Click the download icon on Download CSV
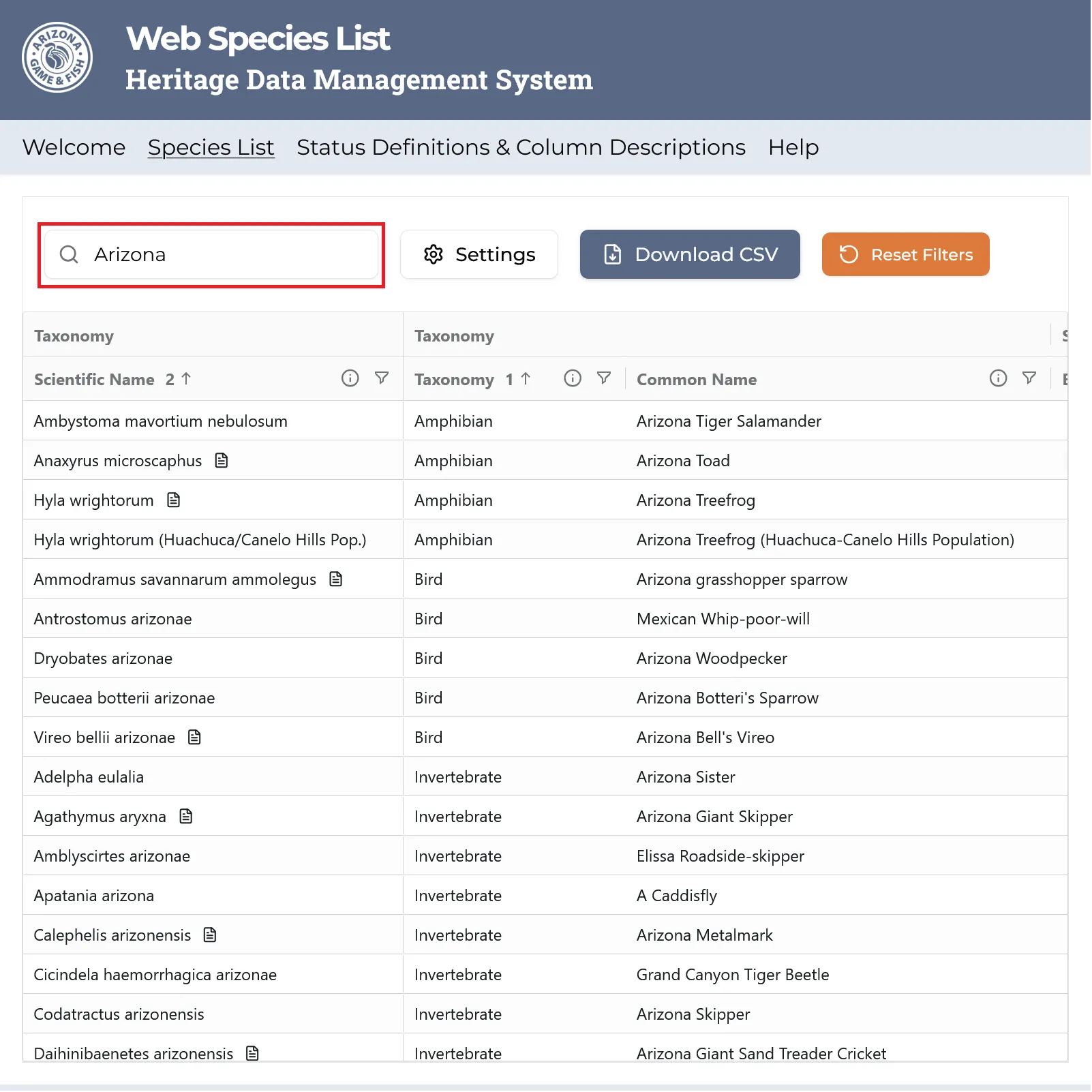This screenshot has height=1092, width=1092. (x=612, y=254)
